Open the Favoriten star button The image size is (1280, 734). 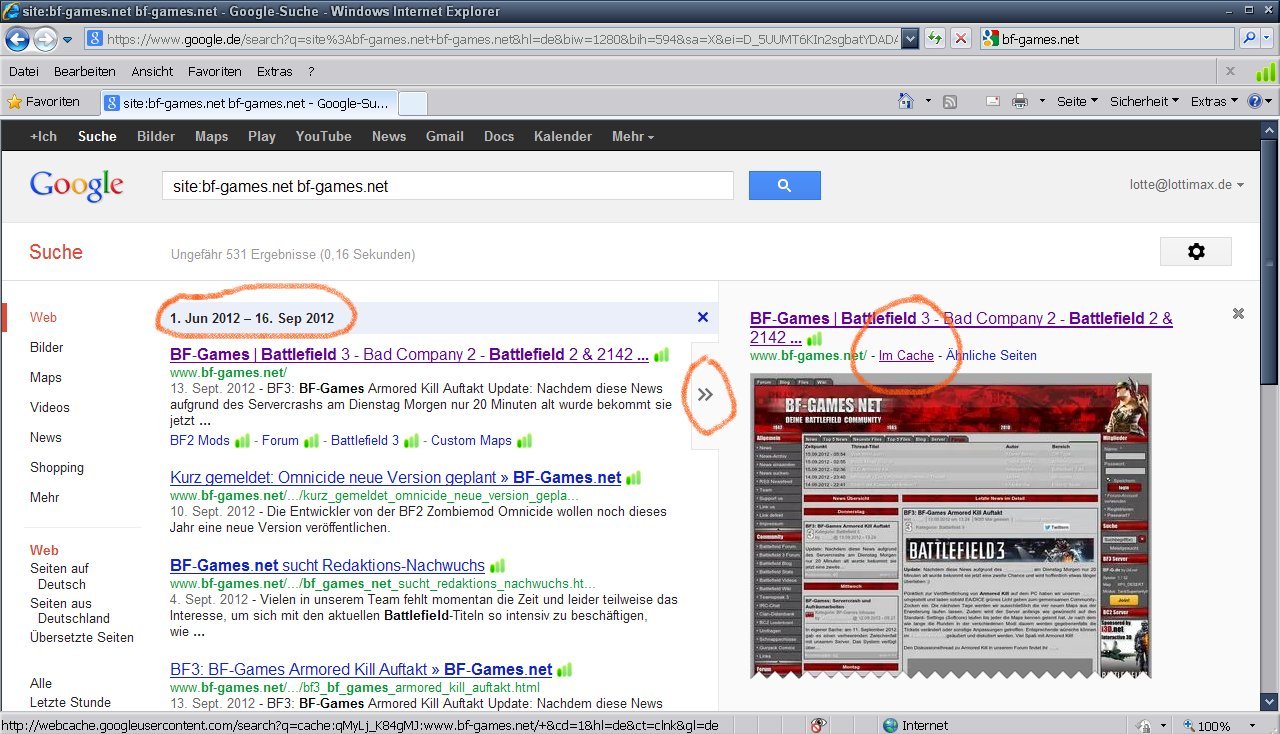pos(43,101)
